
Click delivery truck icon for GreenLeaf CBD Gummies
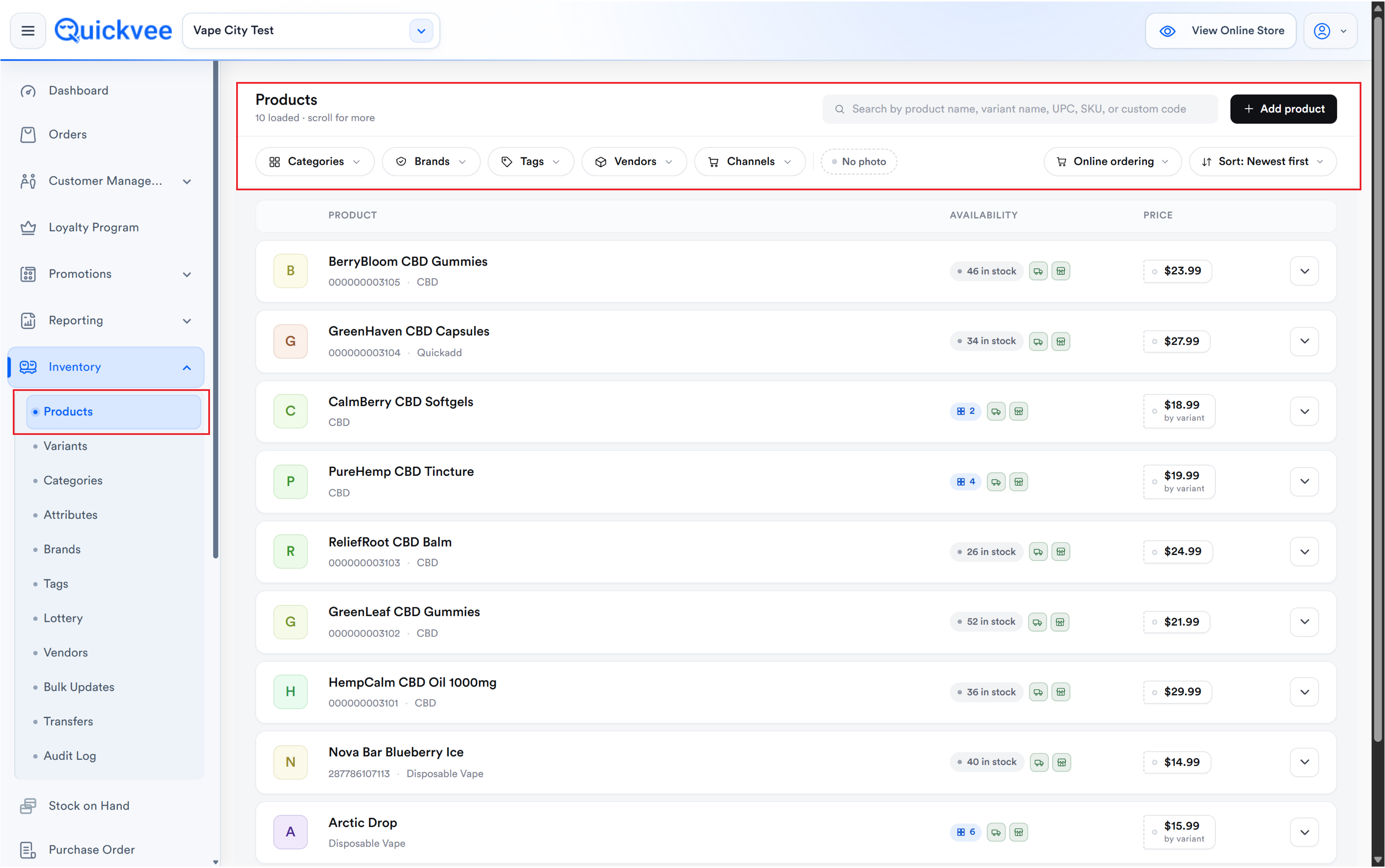point(1037,622)
